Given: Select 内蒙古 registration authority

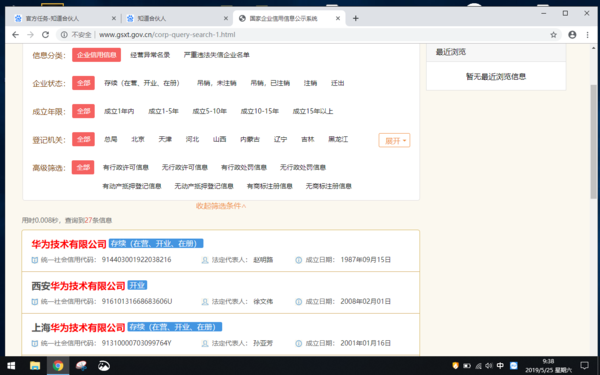Looking at the screenshot, I should tap(250, 139).
